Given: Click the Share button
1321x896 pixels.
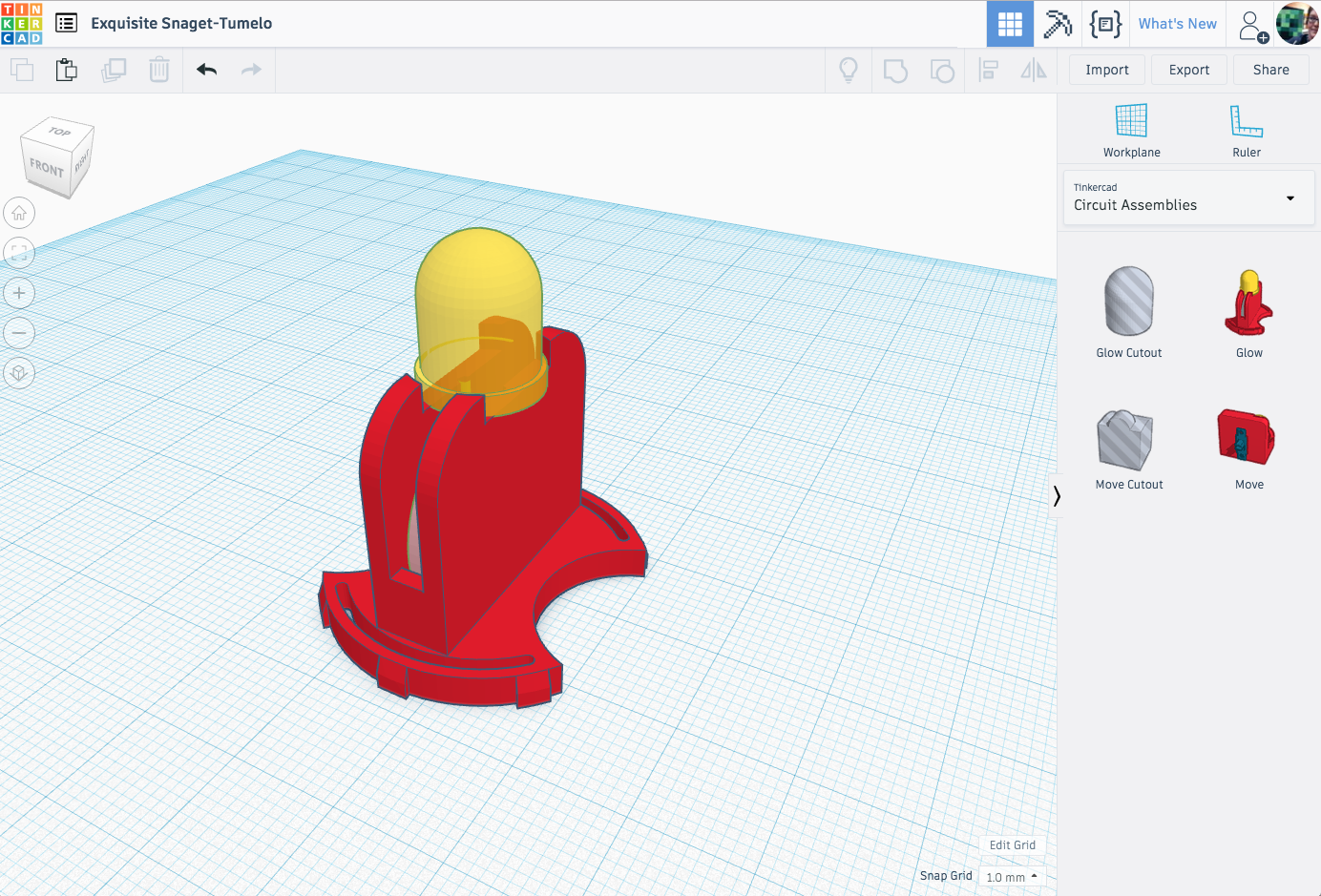Looking at the screenshot, I should [x=1271, y=70].
